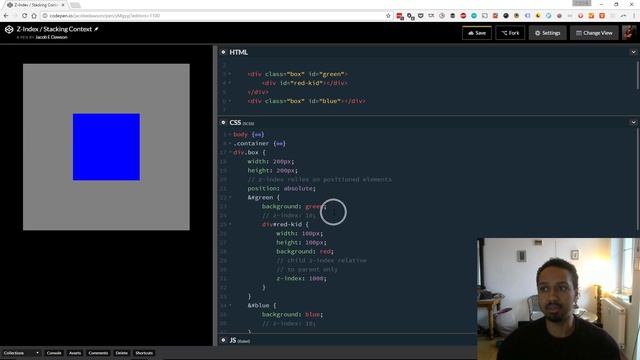Open the user avatar menu

tap(629, 33)
